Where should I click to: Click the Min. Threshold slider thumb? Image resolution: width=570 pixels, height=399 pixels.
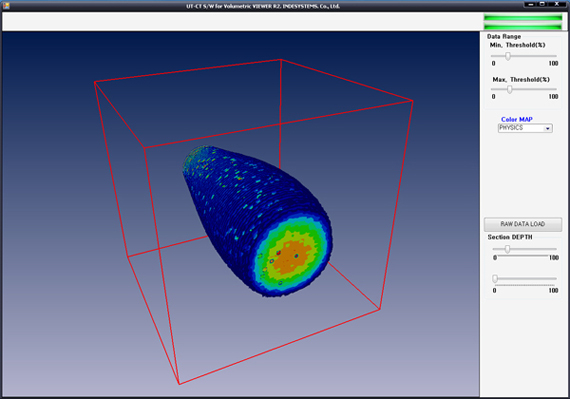pyautogui.click(x=508, y=56)
